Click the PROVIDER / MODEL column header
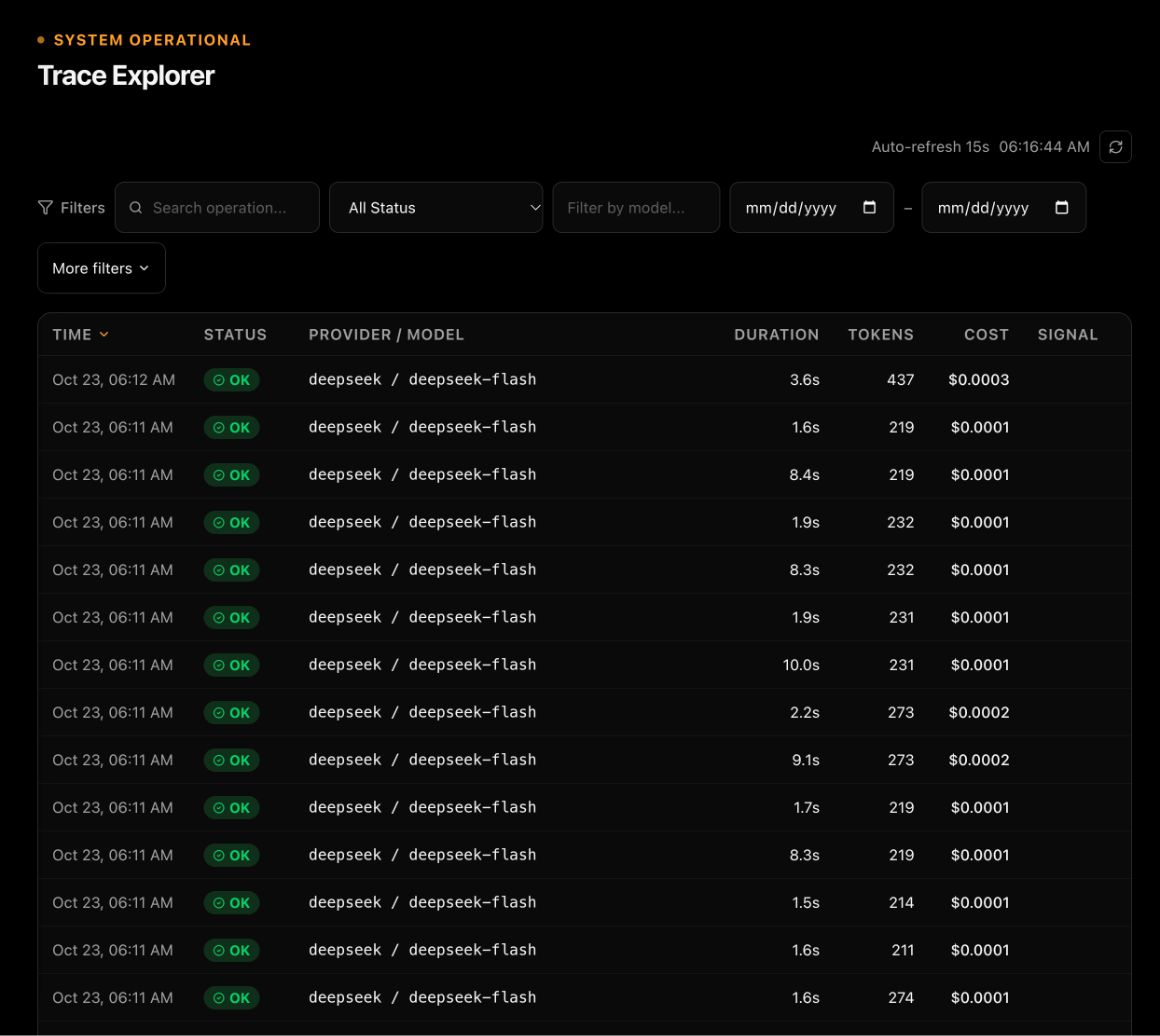Image resolution: width=1160 pixels, height=1036 pixels. pos(386,334)
